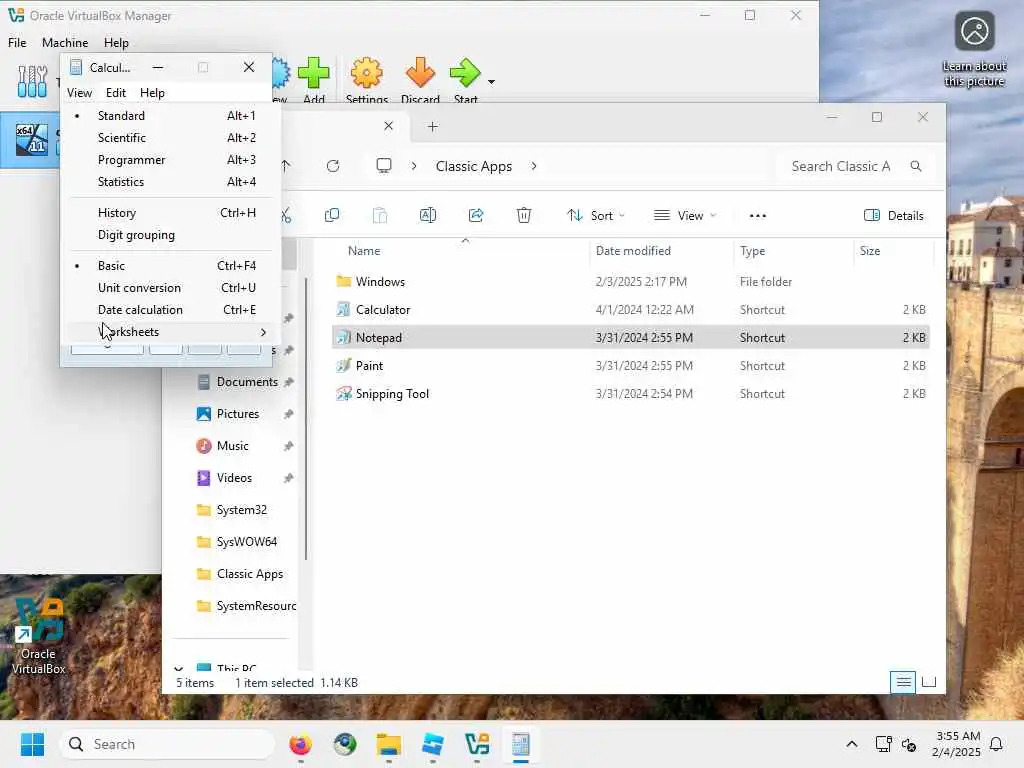Viewport: 1024px width, 768px height.
Task: Open See more ellipsis menu
Action: point(758,216)
